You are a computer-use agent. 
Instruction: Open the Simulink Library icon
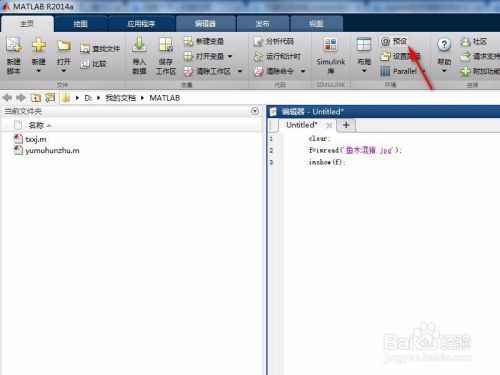[x=331, y=45]
